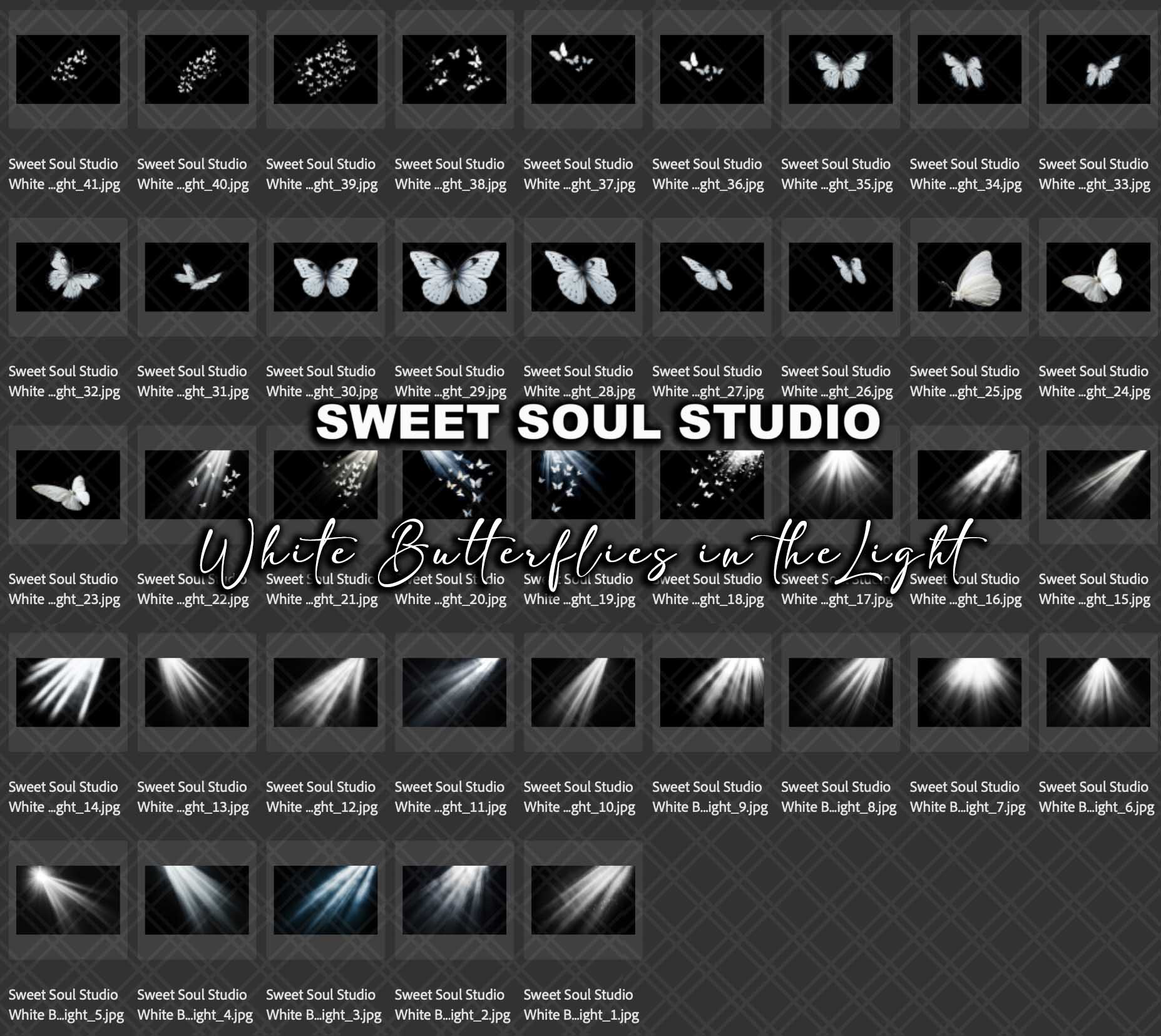Viewport: 1161px width, 1036px height.
Task: Click the file name 'White ...ght_38.jpg'
Action: pos(451,185)
